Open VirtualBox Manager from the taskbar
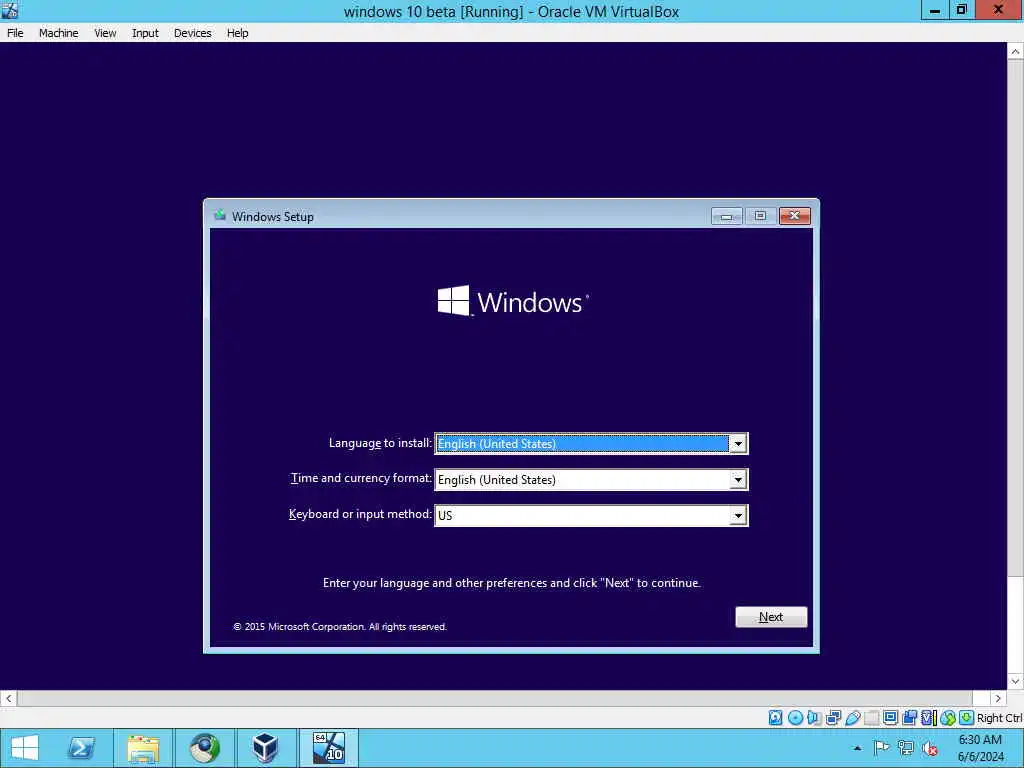This screenshot has height=768, width=1024. tap(265, 748)
